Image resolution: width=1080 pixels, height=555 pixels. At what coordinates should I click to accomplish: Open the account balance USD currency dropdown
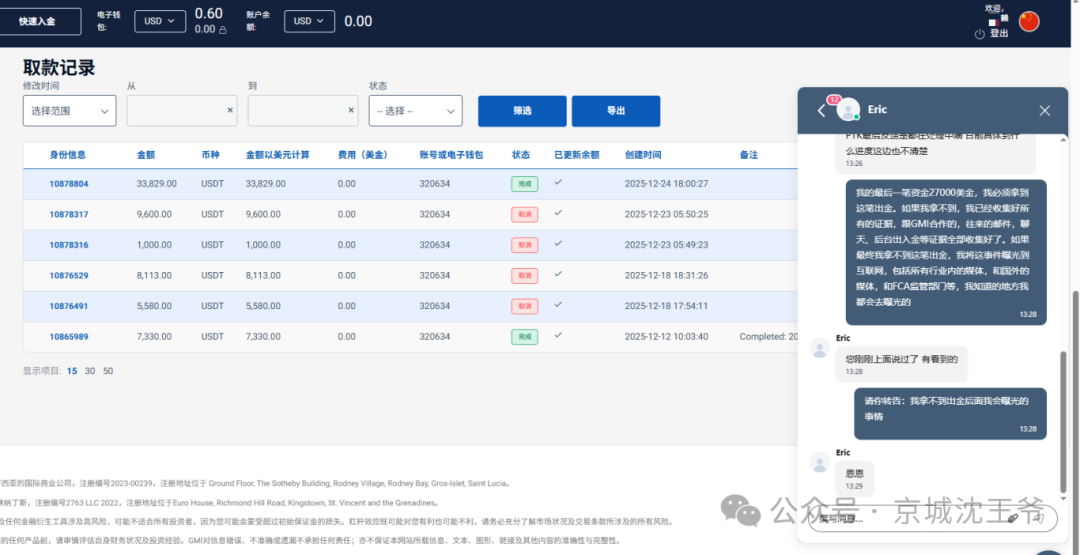(x=309, y=21)
